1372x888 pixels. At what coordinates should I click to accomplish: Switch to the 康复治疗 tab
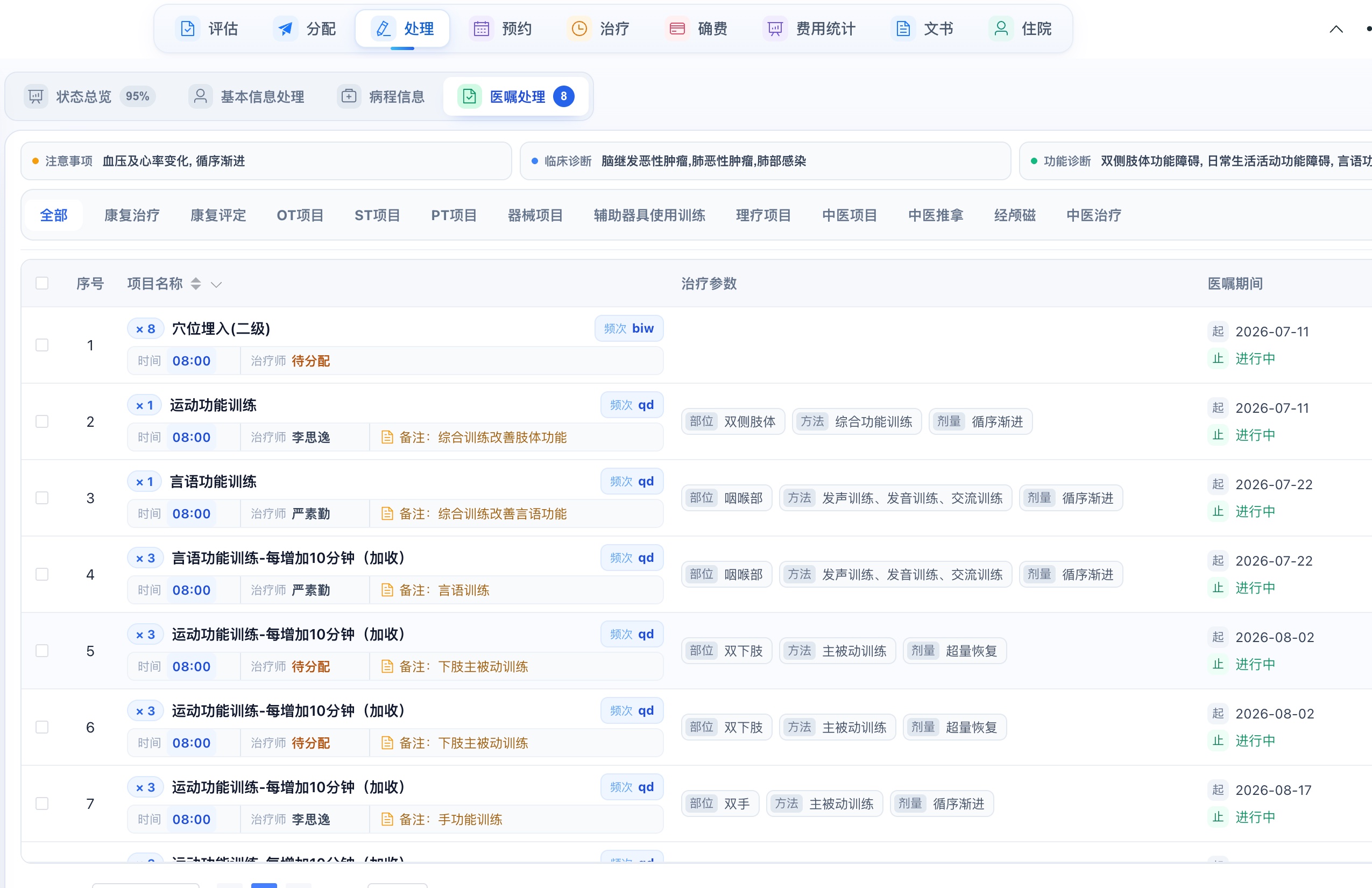[x=131, y=215]
